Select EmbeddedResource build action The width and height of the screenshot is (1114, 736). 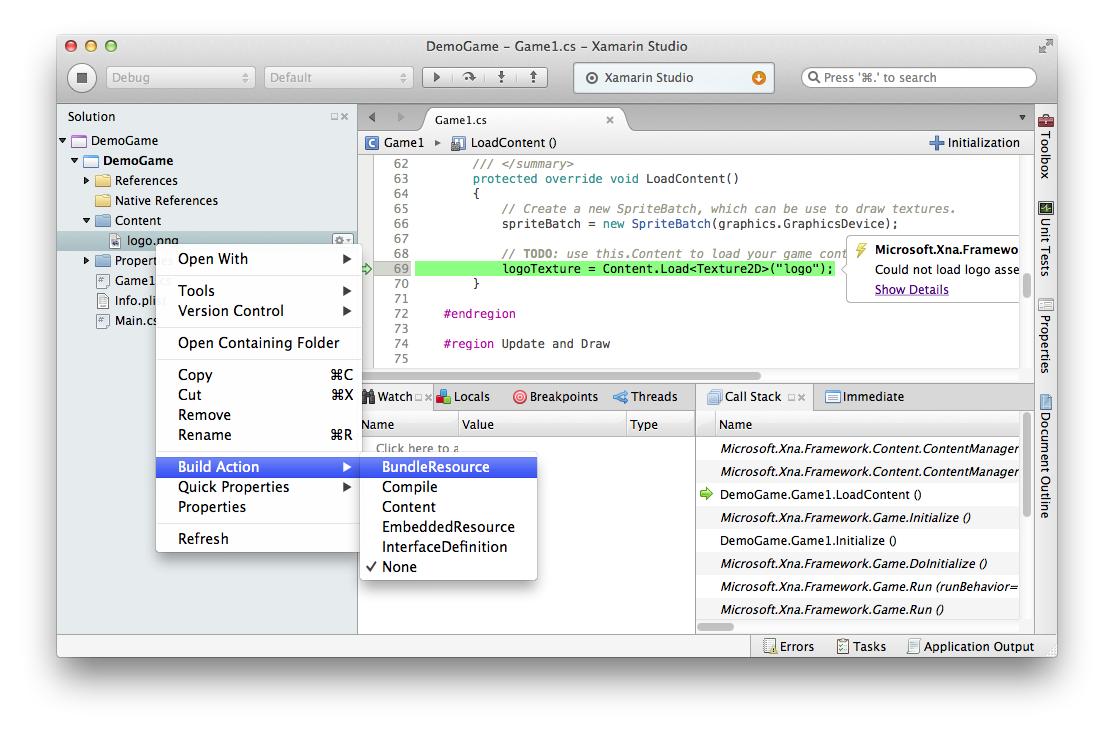point(448,527)
